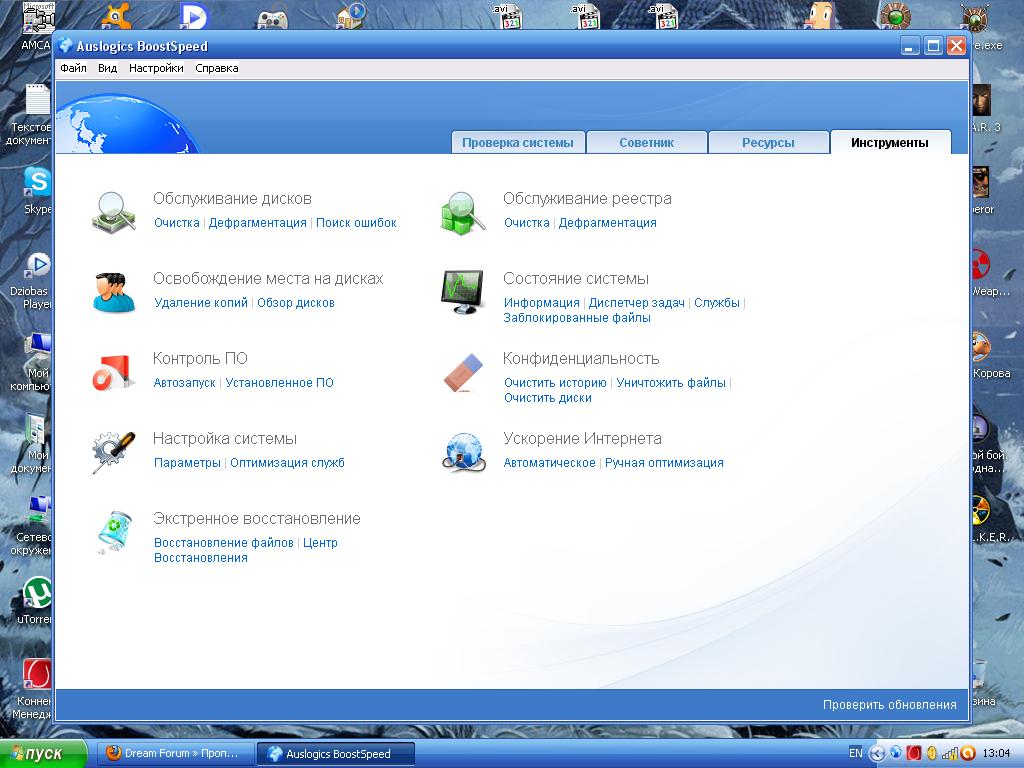
Task: Click Auslogics BoostSpeed taskbar button
Action: (x=336, y=753)
